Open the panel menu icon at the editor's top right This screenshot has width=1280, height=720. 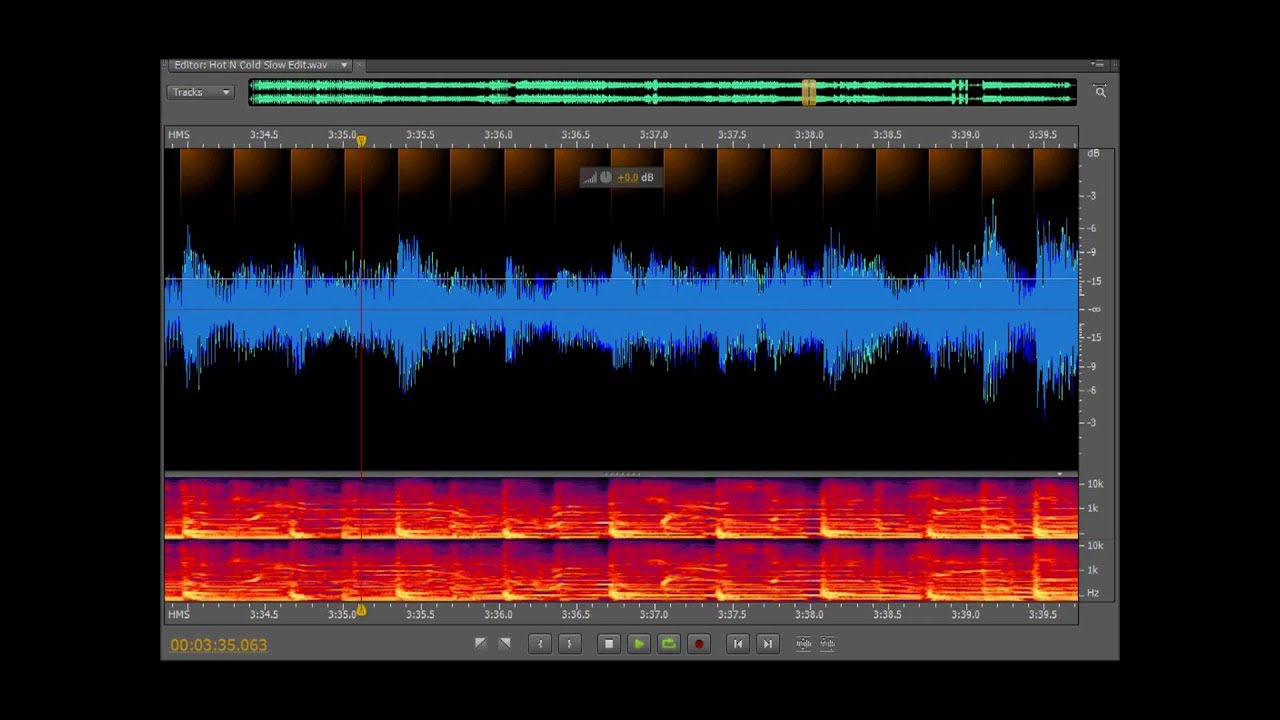click(1098, 65)
